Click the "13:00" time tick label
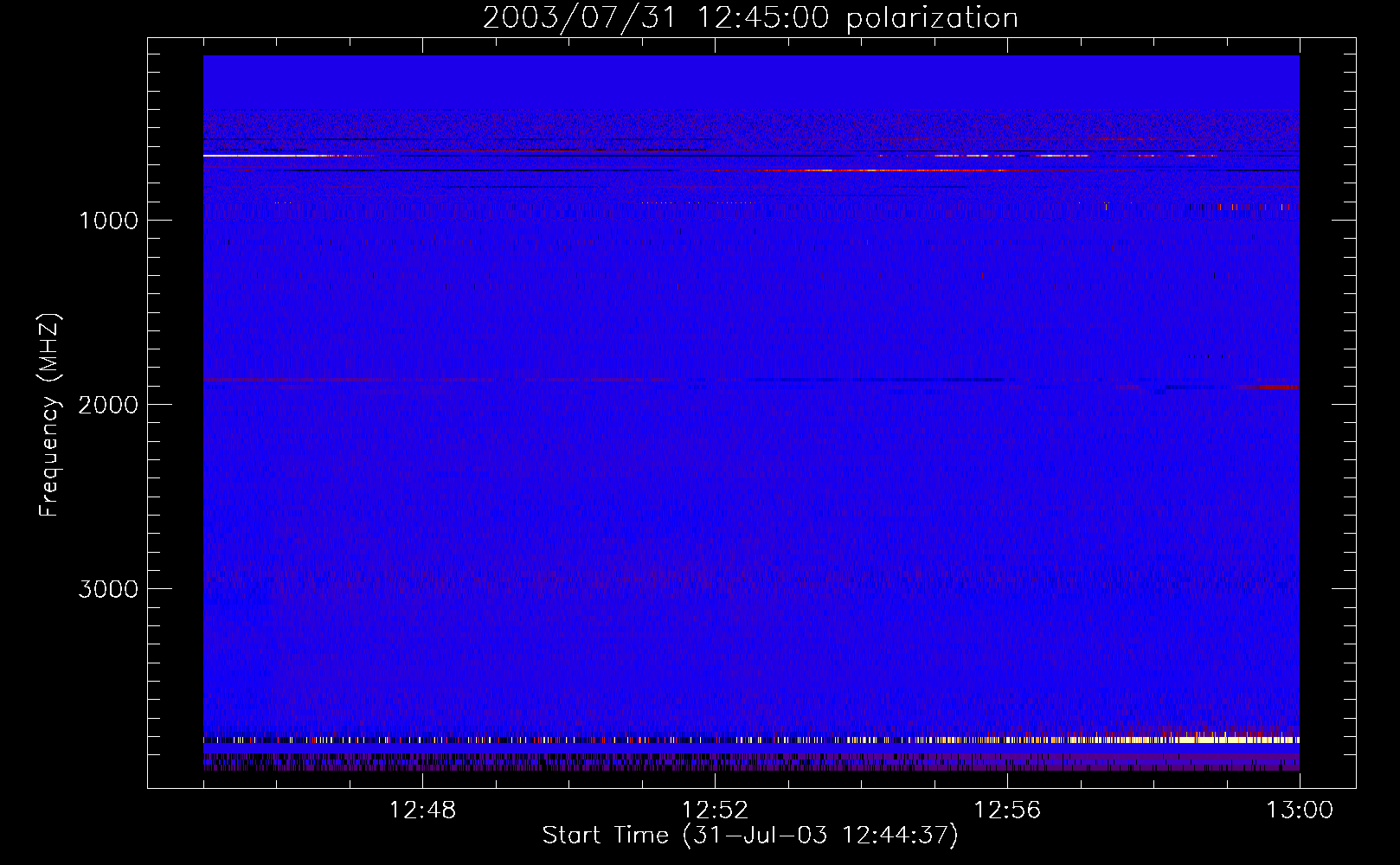This screenshot has height=865, width=1400. (x=1300, y=811)
